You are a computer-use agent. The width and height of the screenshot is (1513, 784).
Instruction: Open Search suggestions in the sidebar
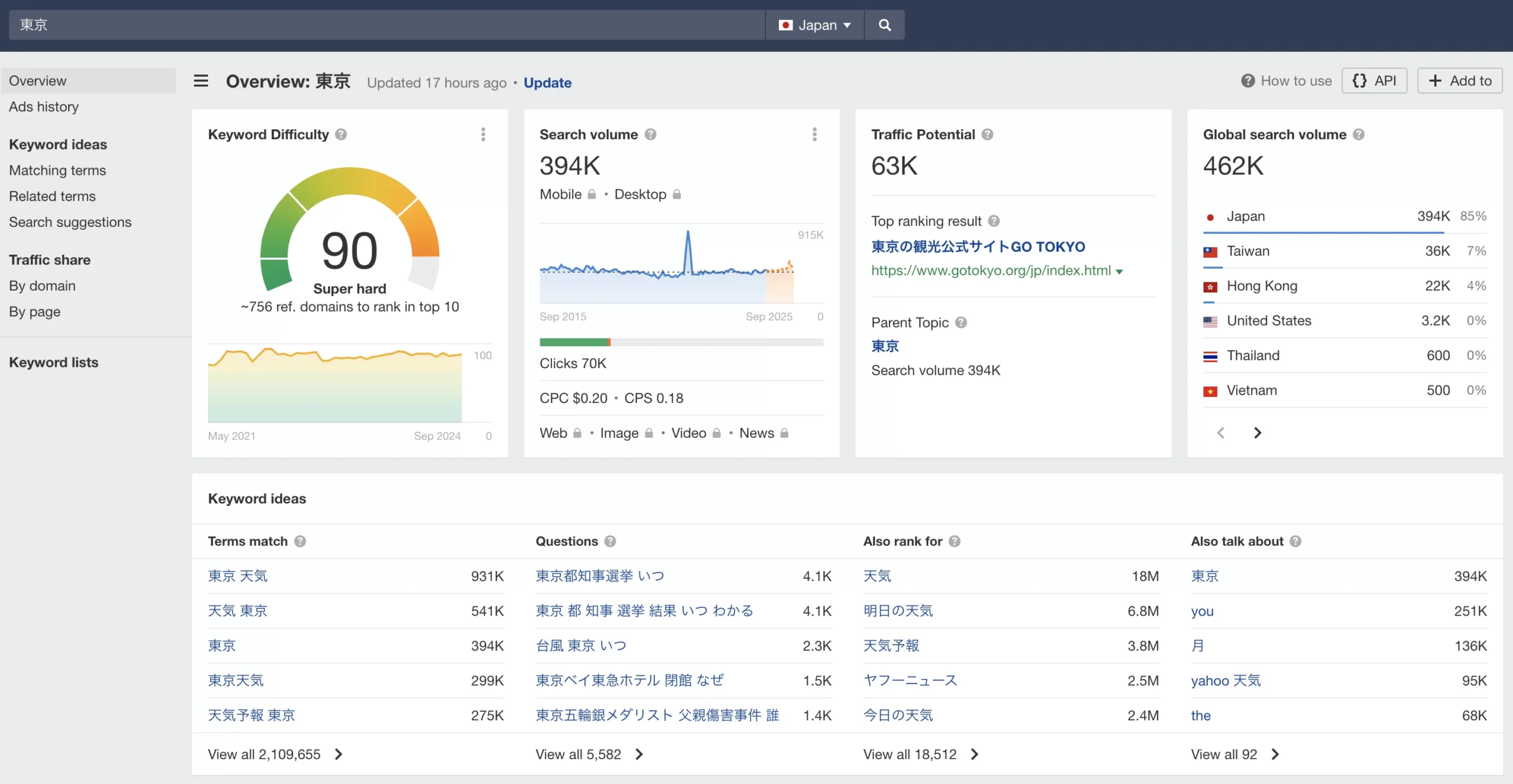(x=70, y=223)
